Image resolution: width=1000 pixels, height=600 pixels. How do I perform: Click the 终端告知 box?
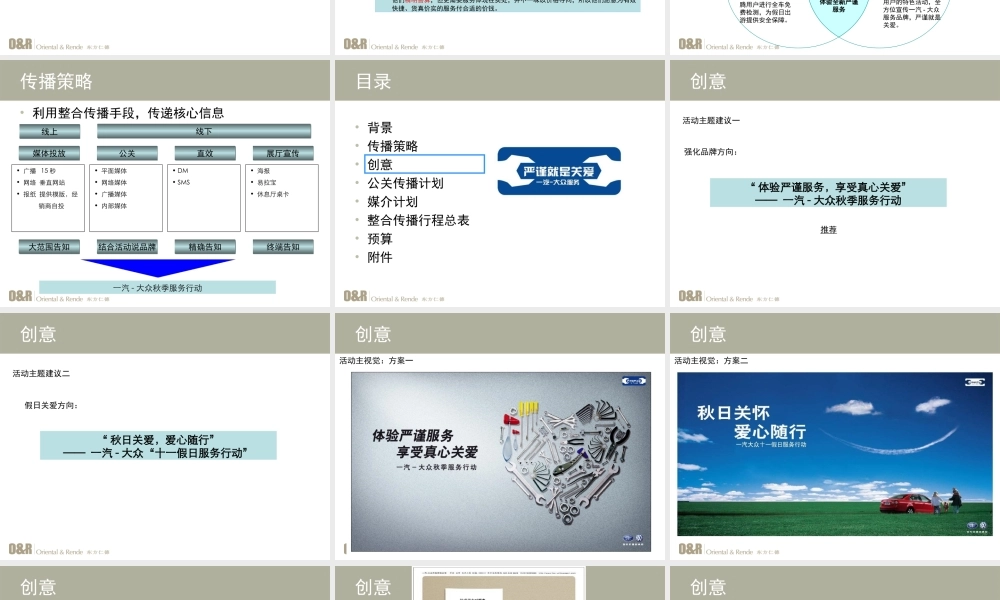tap(283, 247)
